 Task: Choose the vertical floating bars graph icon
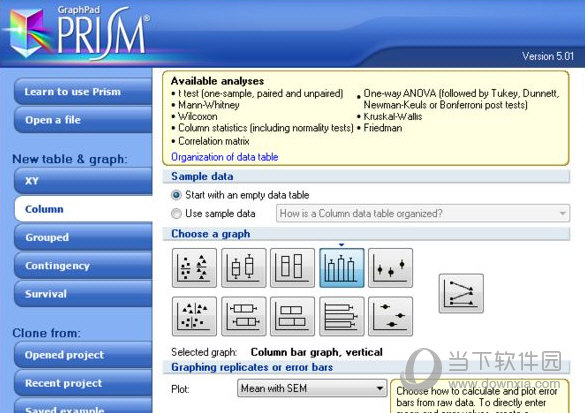292,268
